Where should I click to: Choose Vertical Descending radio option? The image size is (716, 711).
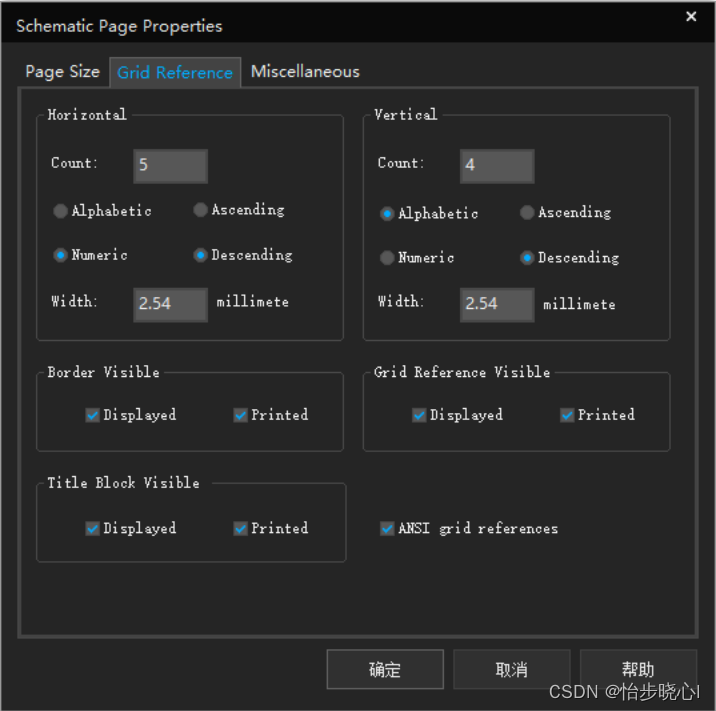pyautogui.click(x=527, y=258)
